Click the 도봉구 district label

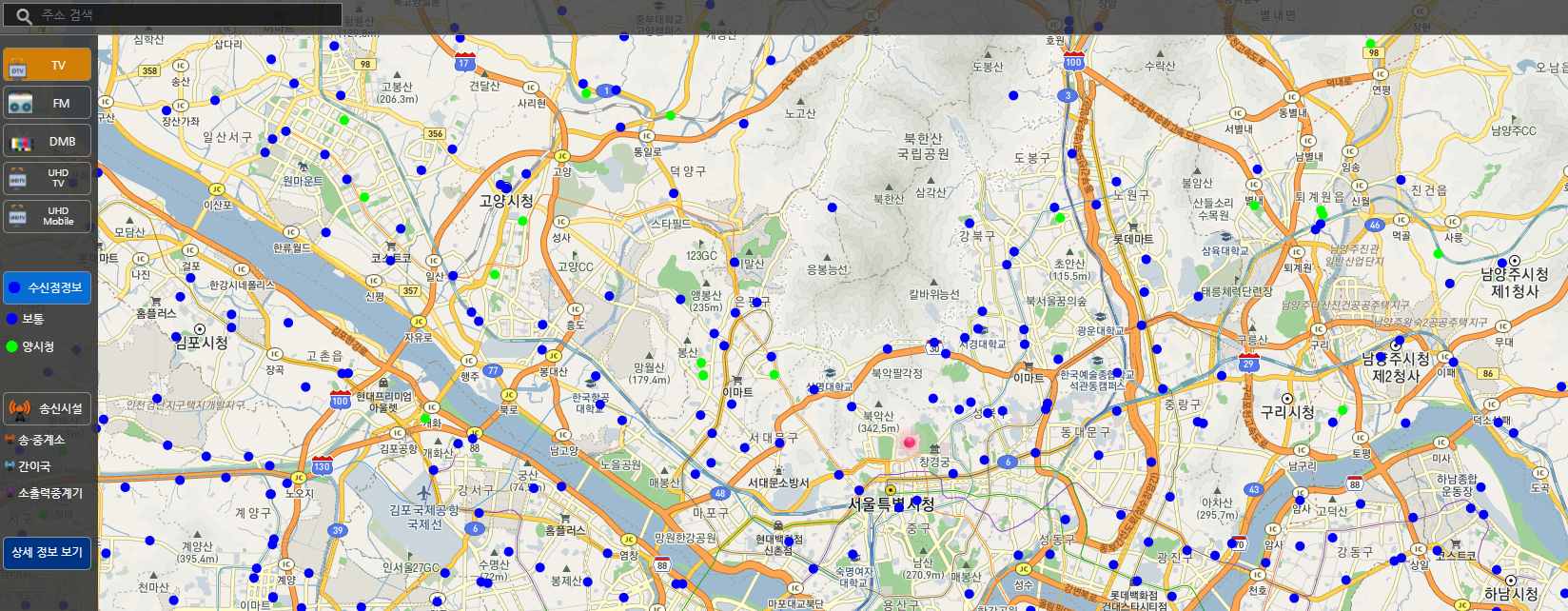click(x=1031, y=158)
